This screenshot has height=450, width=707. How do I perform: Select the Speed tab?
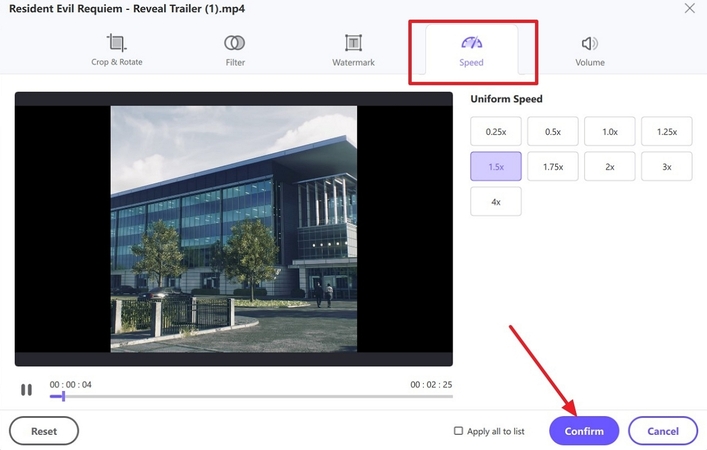coord(472,51)
